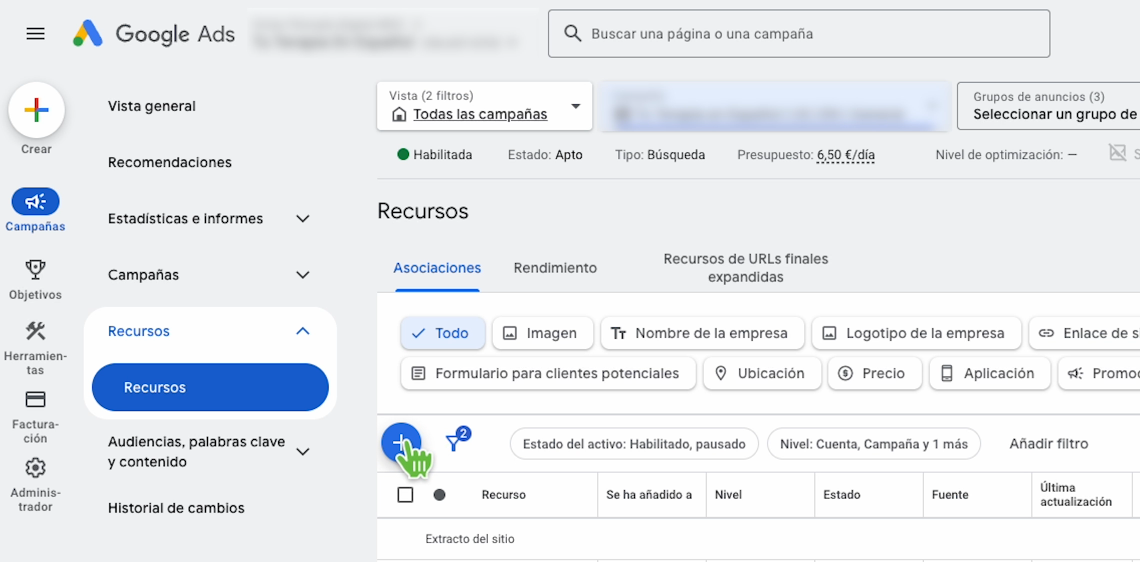This screenshot has height=562, width=1140.
Task: Switch to the Asociaciones tab
Action: (437, 268)
